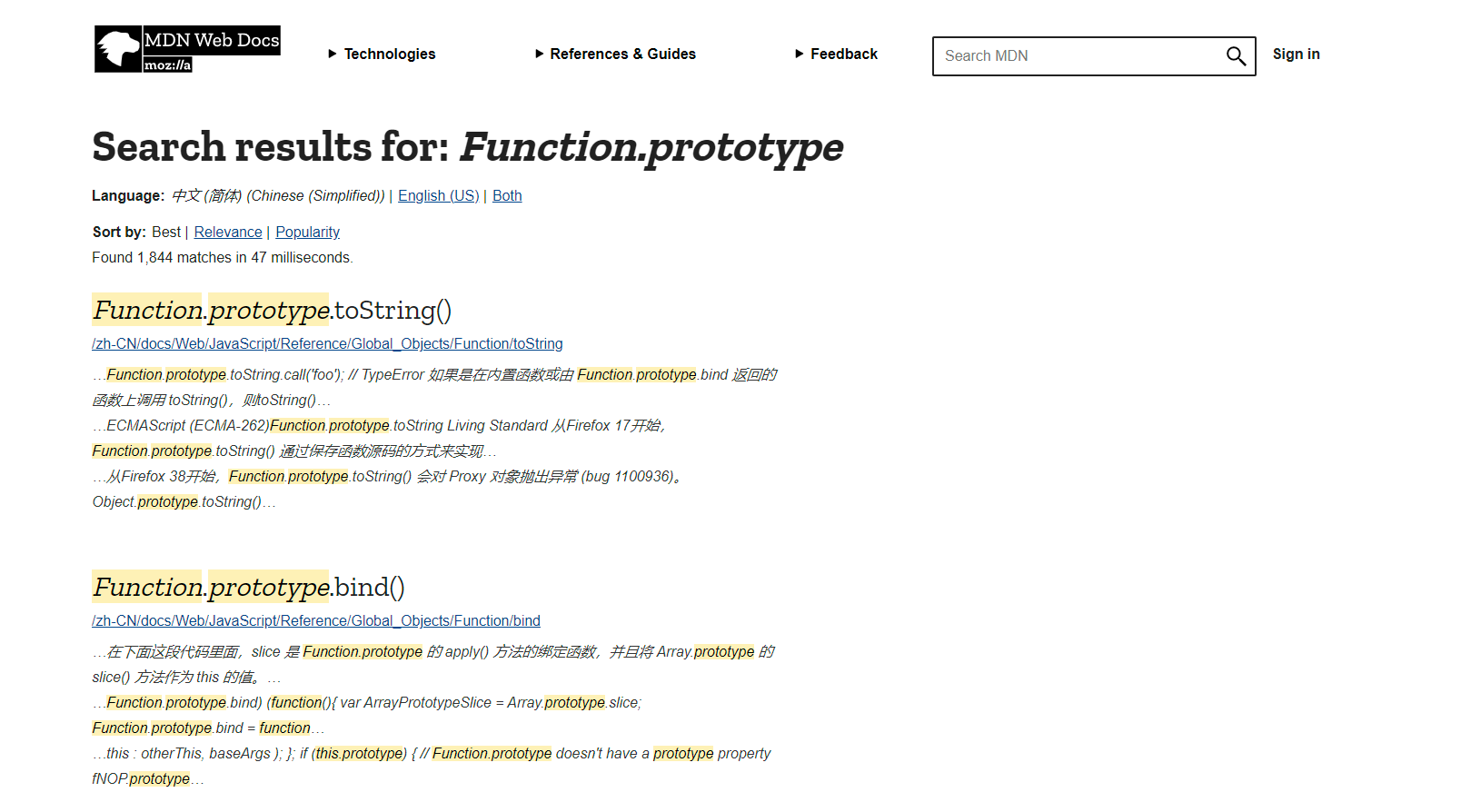
Task: Click the search magnifier icon
Action: (1236, 56)
